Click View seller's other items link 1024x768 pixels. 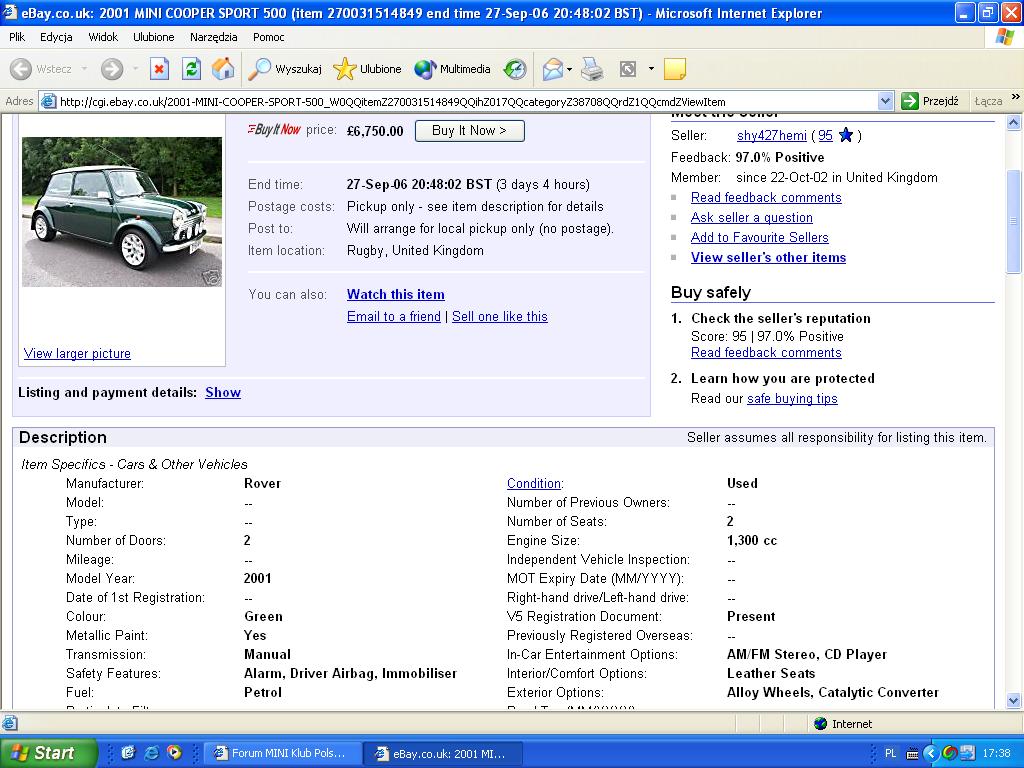[x=769, y=257]
